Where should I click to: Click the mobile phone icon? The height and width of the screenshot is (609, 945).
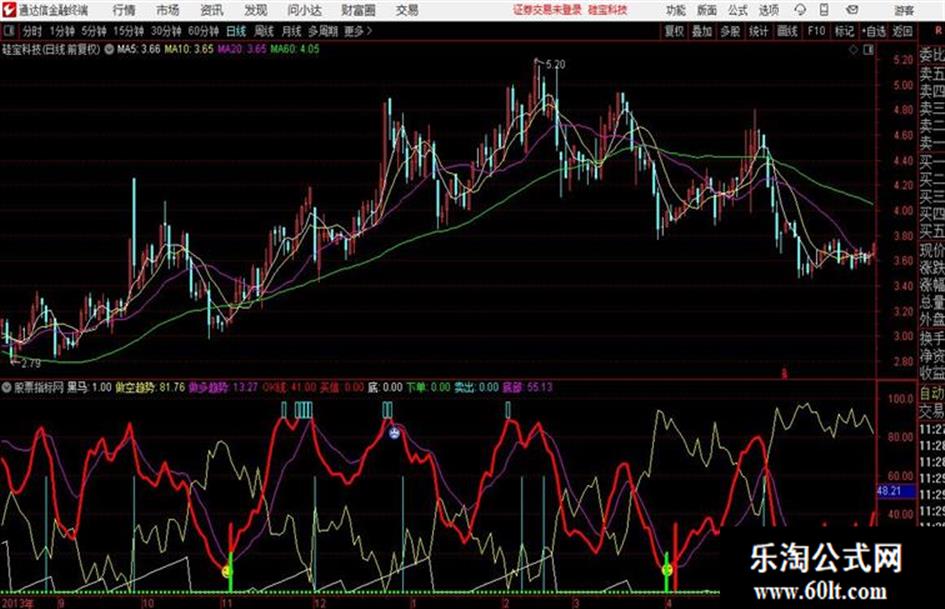point(824,10)
